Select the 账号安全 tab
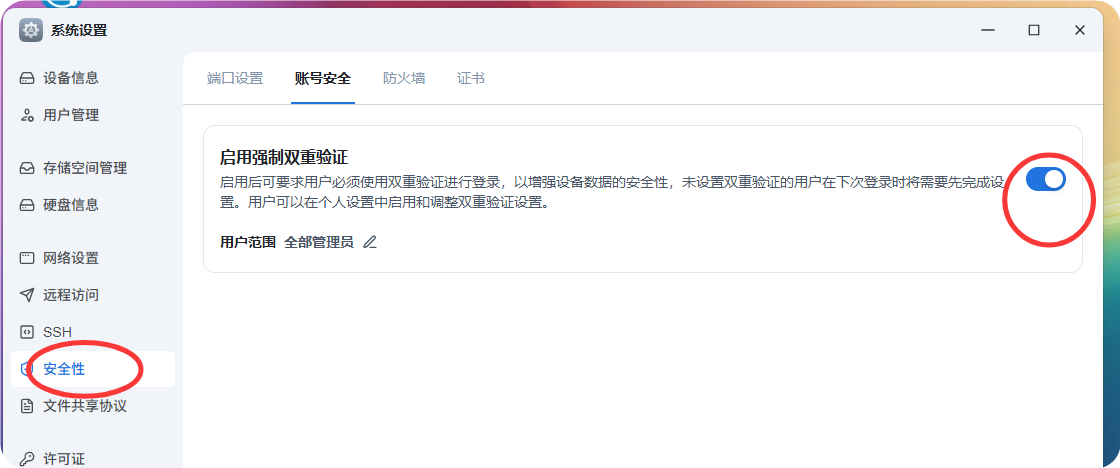This screenshot has height=468, width=1120. coord(323,78)
